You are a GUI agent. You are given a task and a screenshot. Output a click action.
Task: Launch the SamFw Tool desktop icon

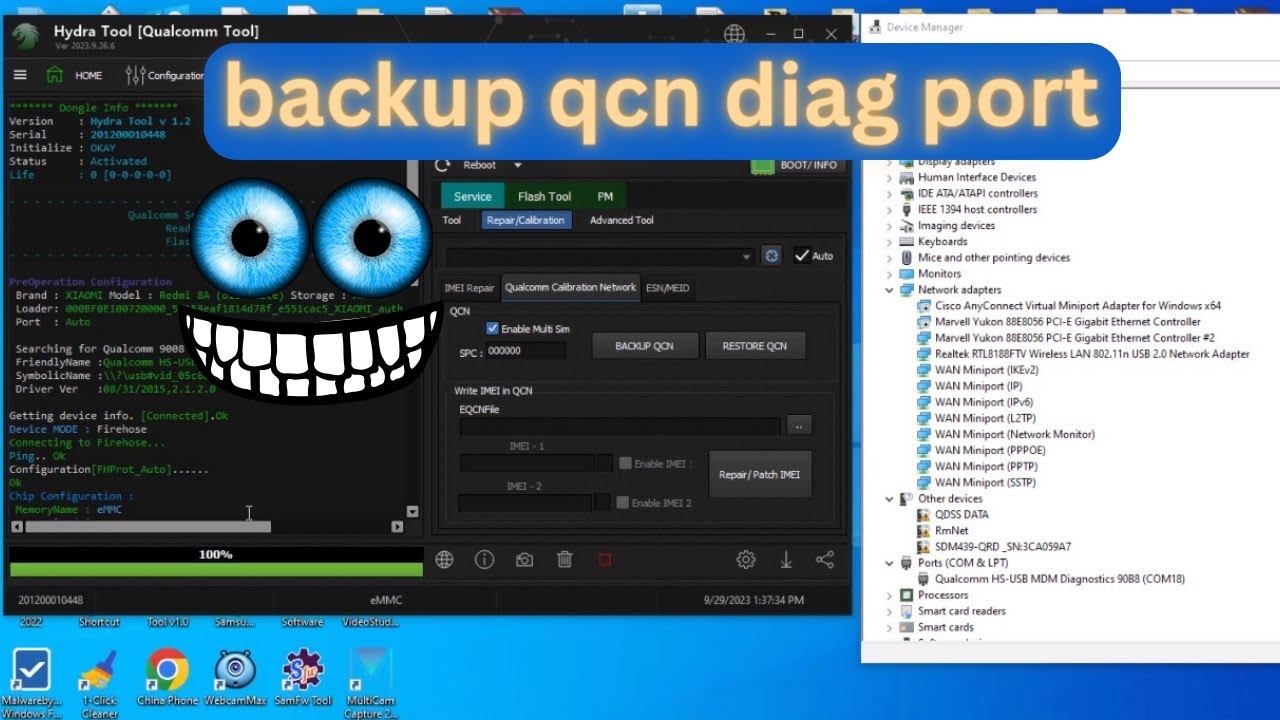pyautogui.click(x=303, y=677)
